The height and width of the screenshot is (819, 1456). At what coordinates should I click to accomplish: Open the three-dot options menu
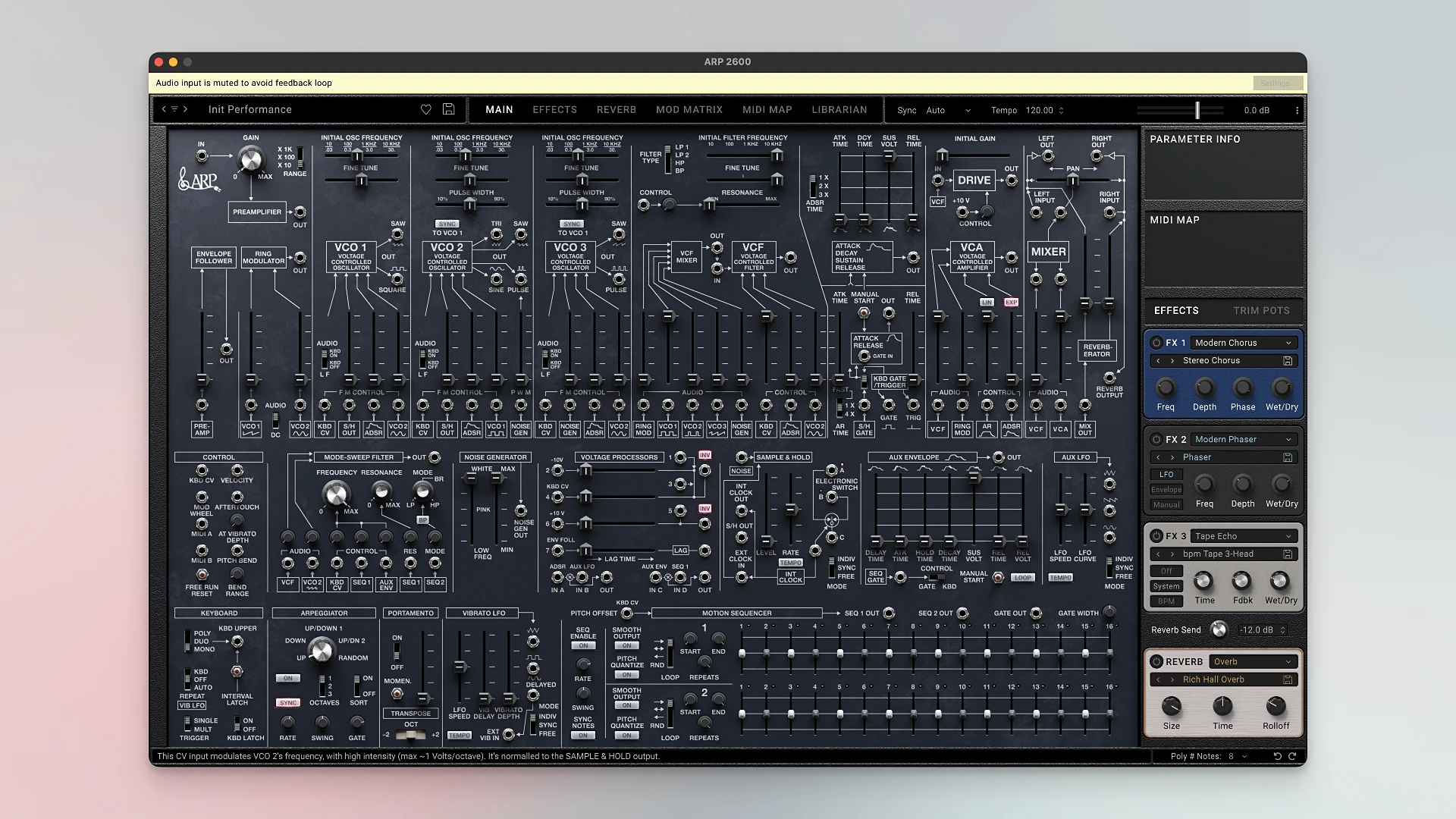click(x=1297, y=110)
